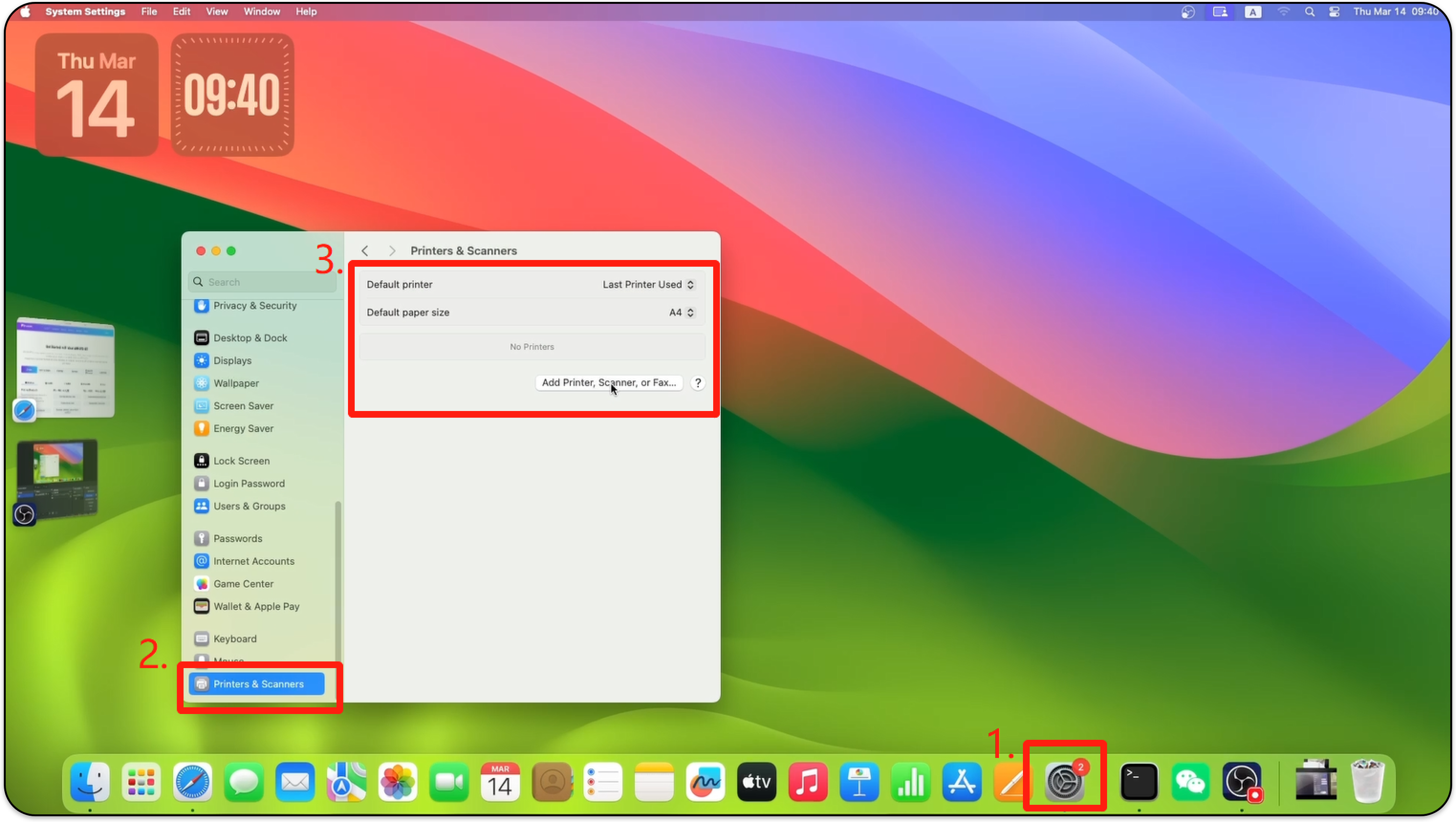Open Game Center settings
This screenshot has width=1456, height=822.
(x=243, y=584)
